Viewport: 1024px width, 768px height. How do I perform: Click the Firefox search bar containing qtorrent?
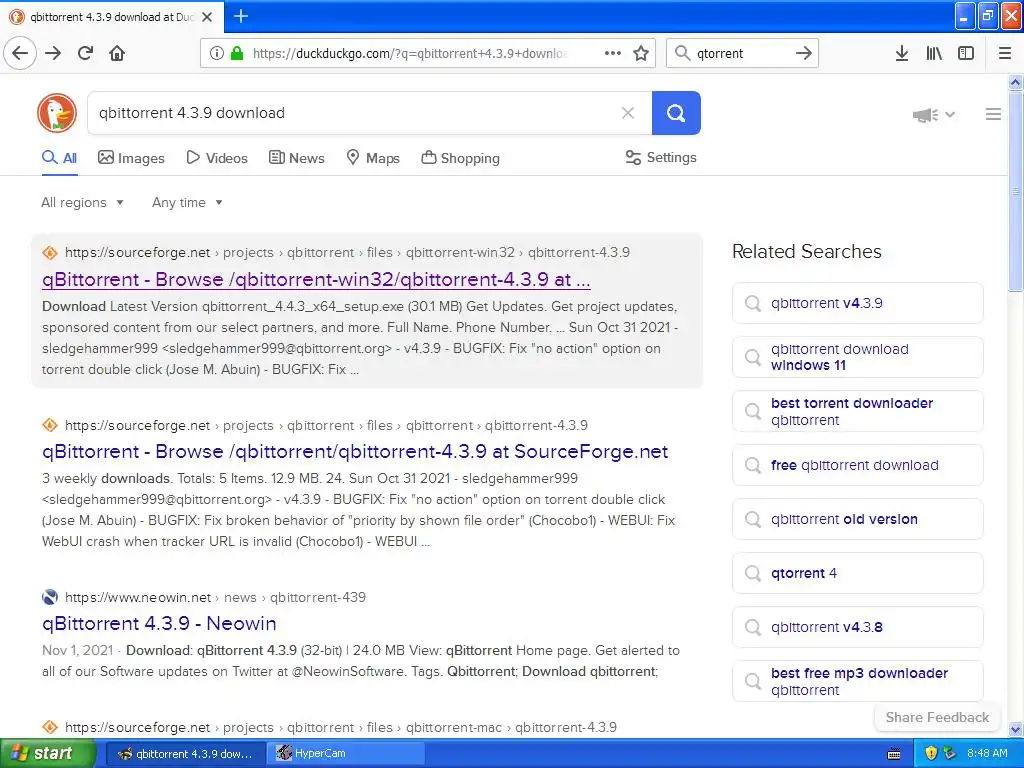(742, 53)
